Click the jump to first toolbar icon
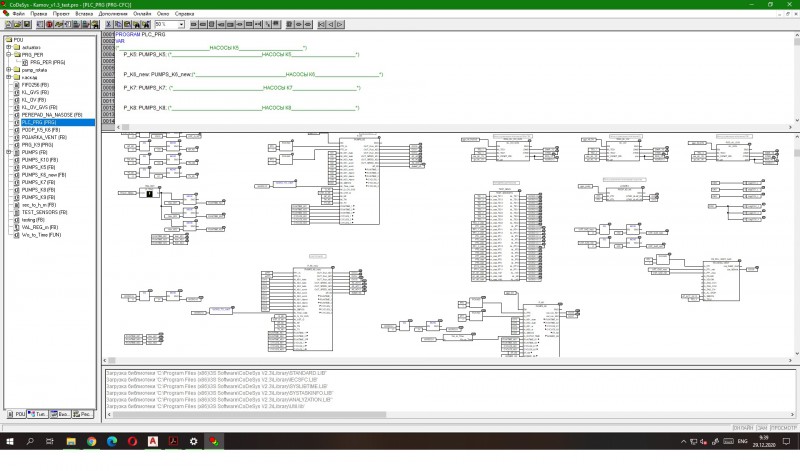The image size is (800, 471). 321,24
